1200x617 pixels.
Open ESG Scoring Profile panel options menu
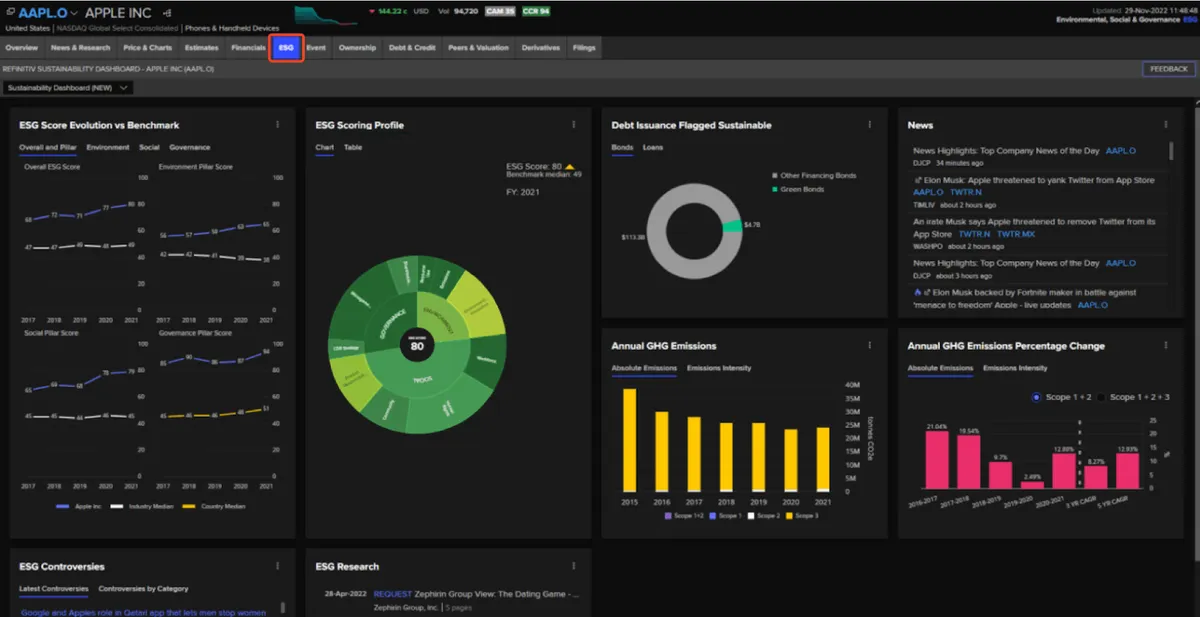(574, 125)
